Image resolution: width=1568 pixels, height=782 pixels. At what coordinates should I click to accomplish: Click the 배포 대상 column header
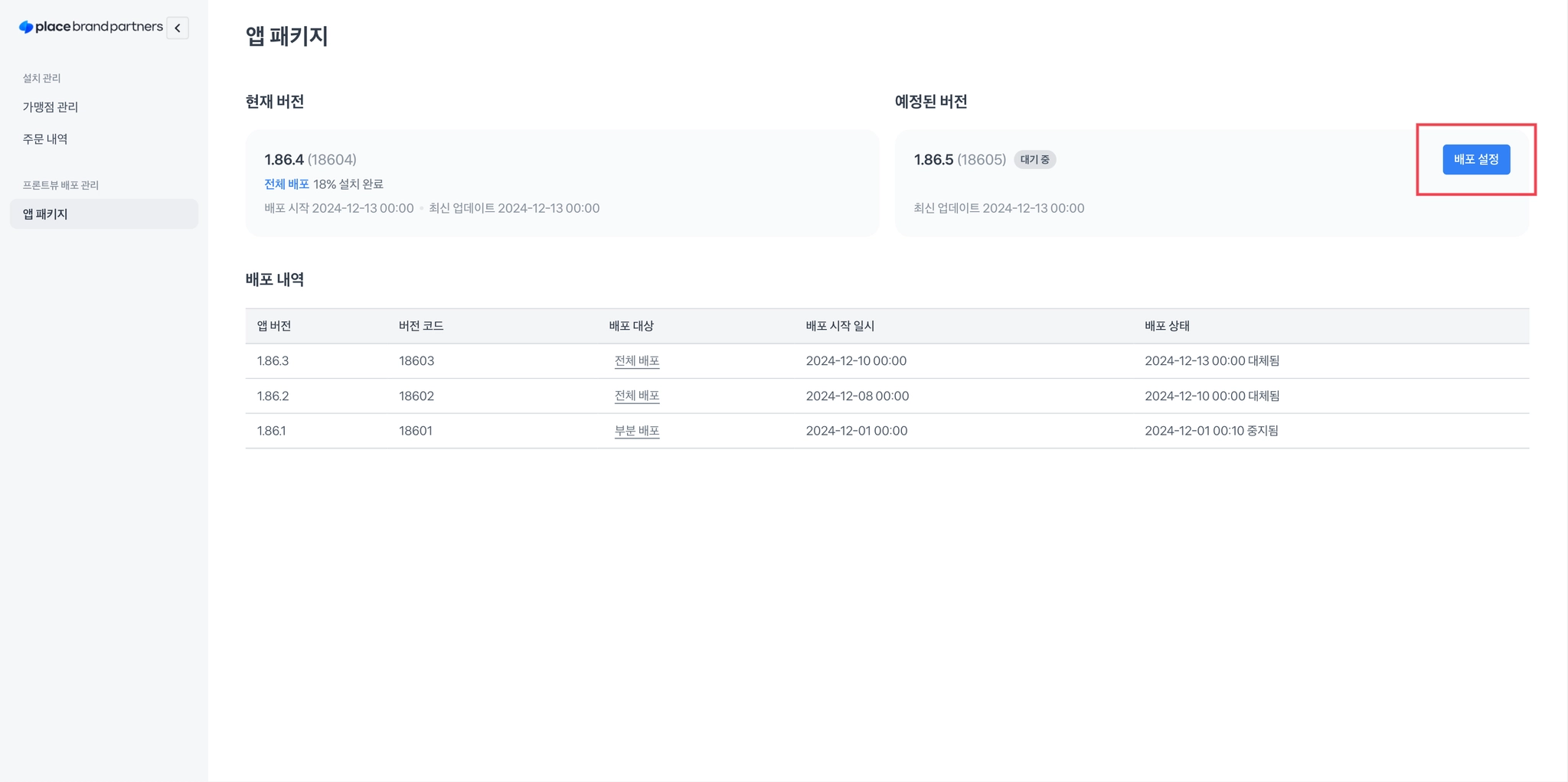coord(632,326)
